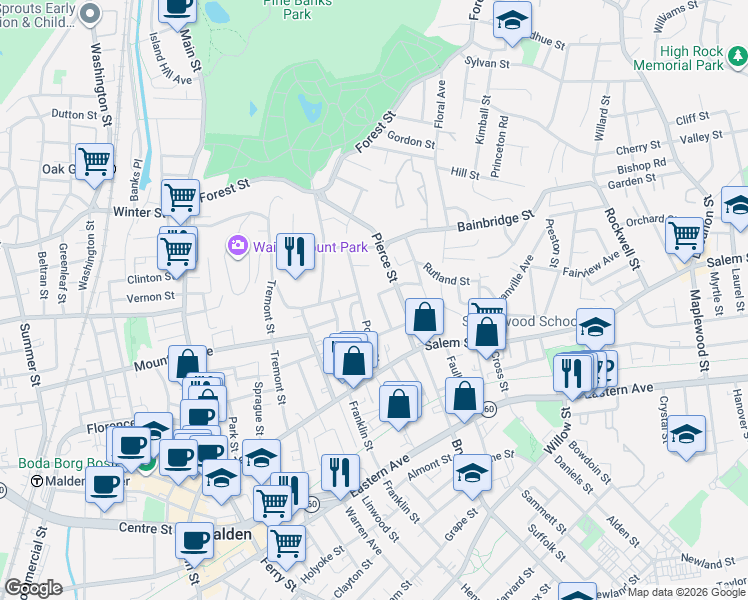Open the front shopping bag marker above Franklin St
The height and width of the screenshot is (600, 748).
pos(353,362)
